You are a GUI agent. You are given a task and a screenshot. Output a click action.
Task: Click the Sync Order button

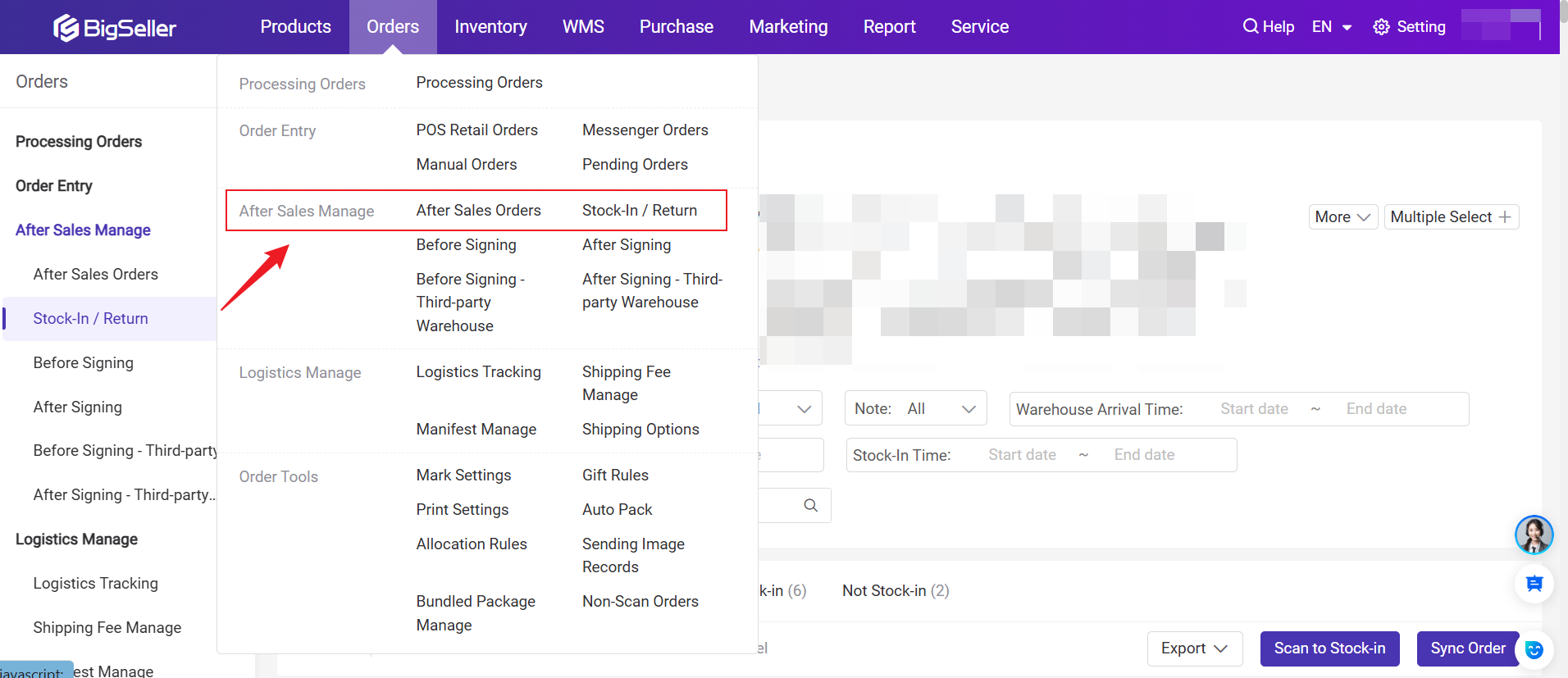[1467, 648]
